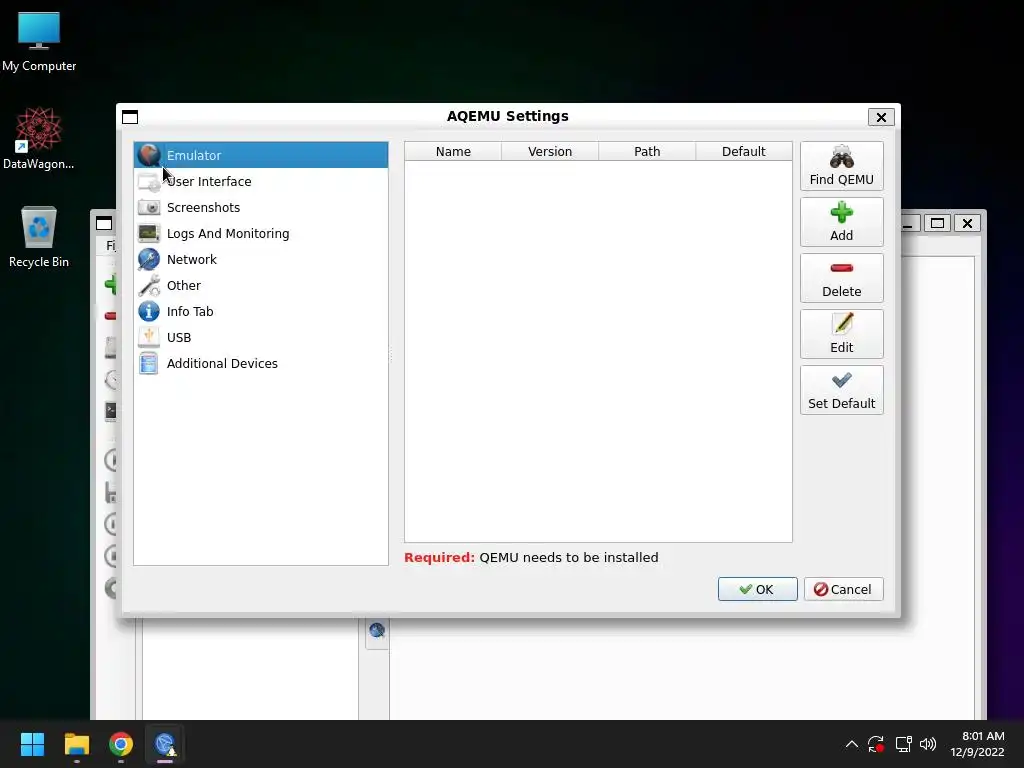Launch Google Chrome from the taskbar
The height and width of the screenshot is (768, 1024).
click(121, 744)
